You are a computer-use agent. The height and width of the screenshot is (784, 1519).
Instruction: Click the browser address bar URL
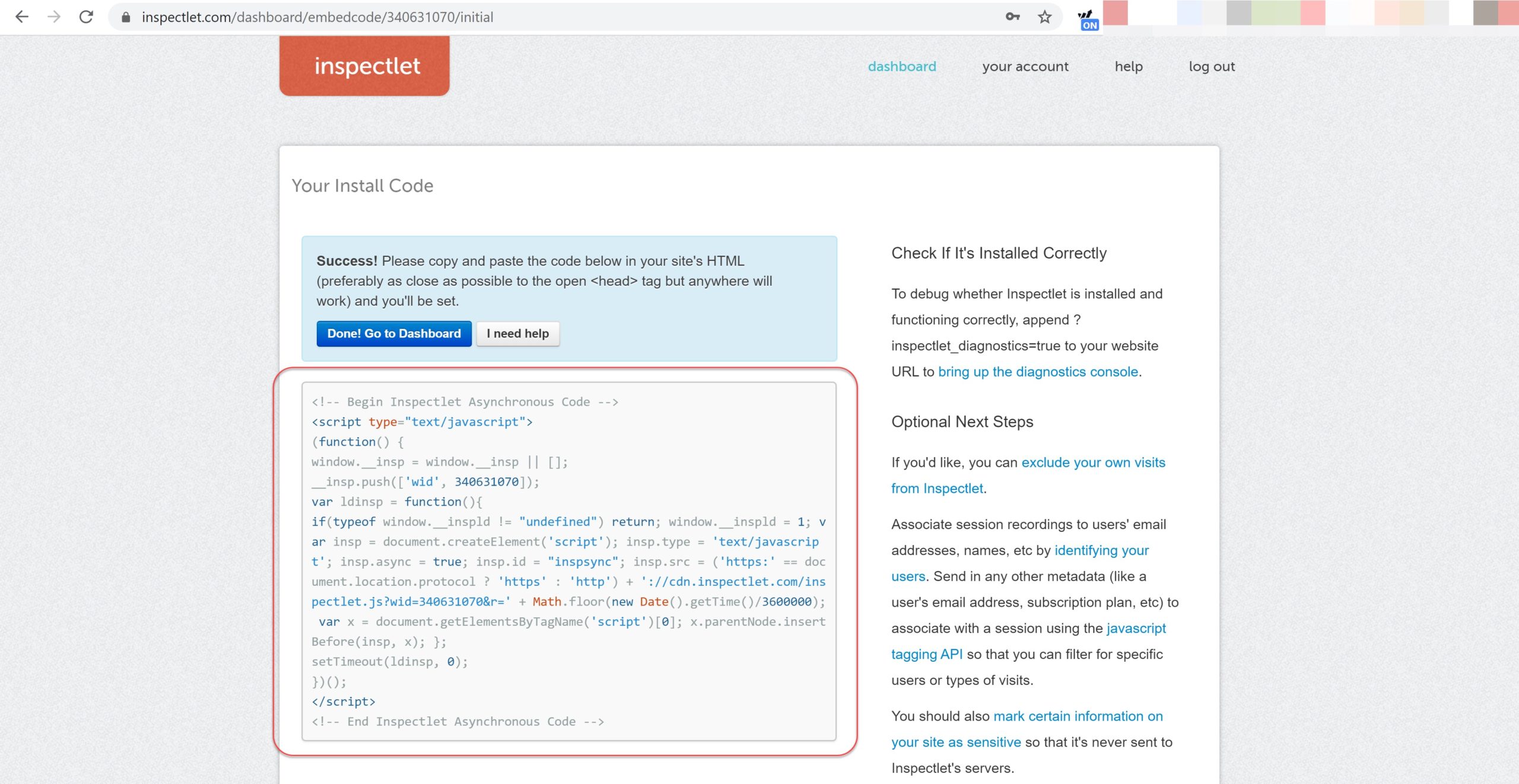pyautogui.click(x=317, y=17)
